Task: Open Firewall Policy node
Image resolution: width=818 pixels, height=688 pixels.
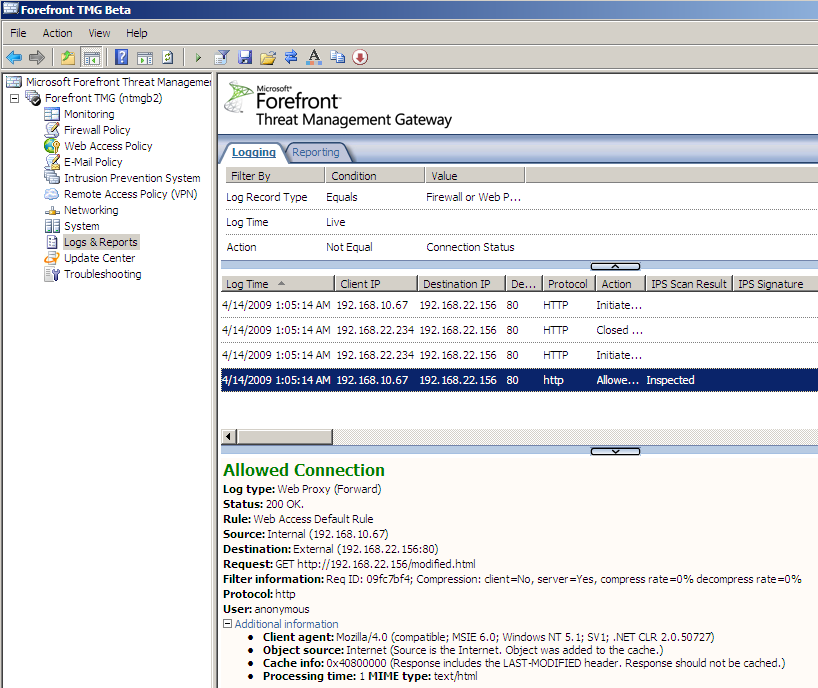Action: 97,130
